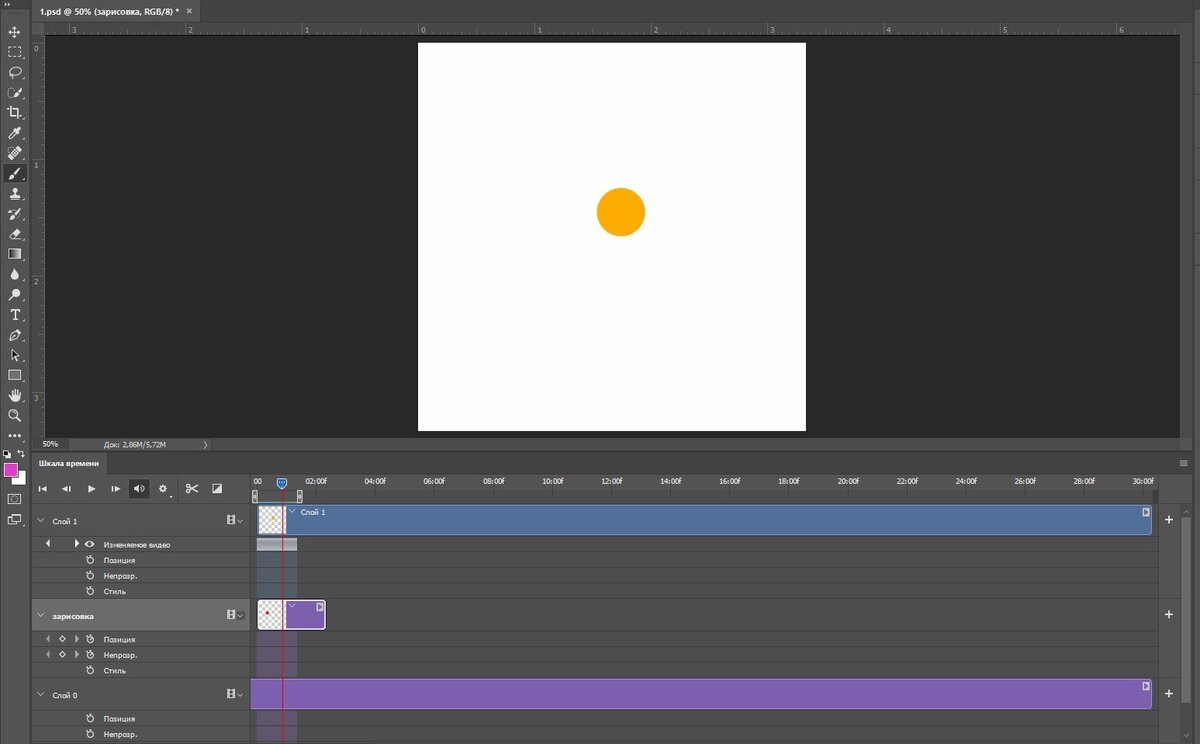Select the Eraser tool
This screenshot has width=1200, height=744.
[15, 233]
